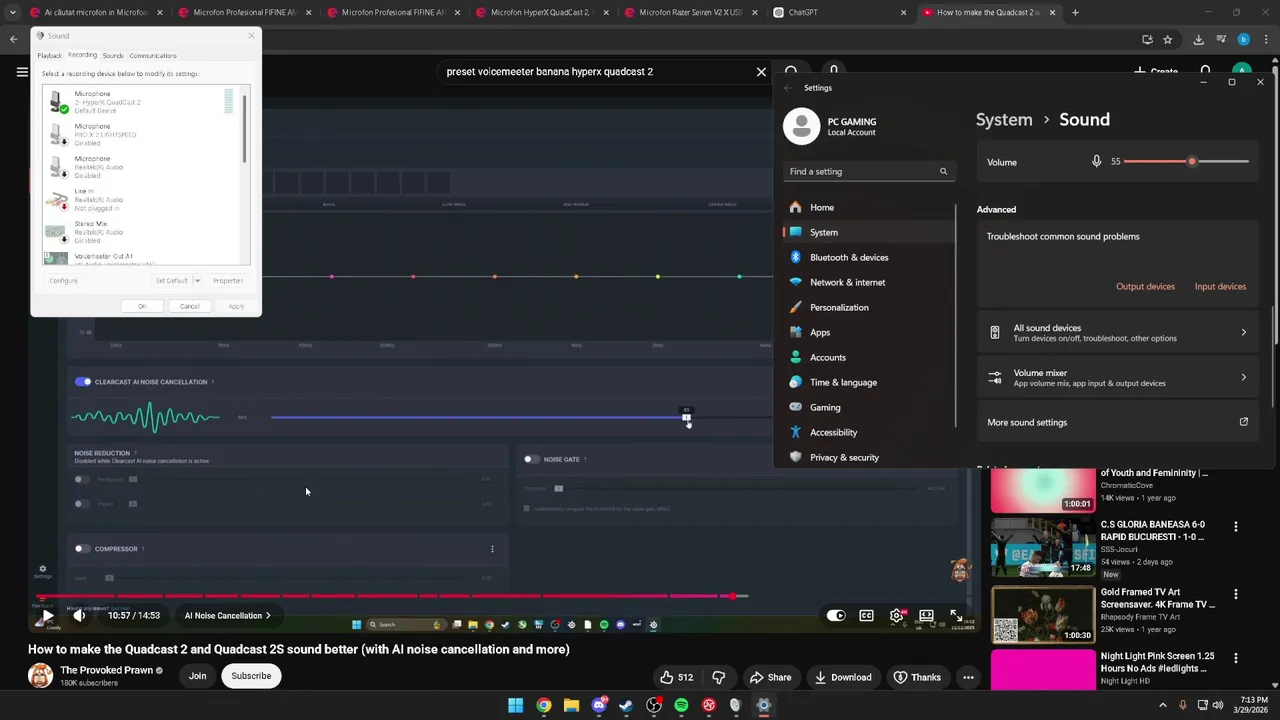The image size is (1280, 720).
Task: Click System in the Settings breadcrumb
Action: pos(1004,119)
